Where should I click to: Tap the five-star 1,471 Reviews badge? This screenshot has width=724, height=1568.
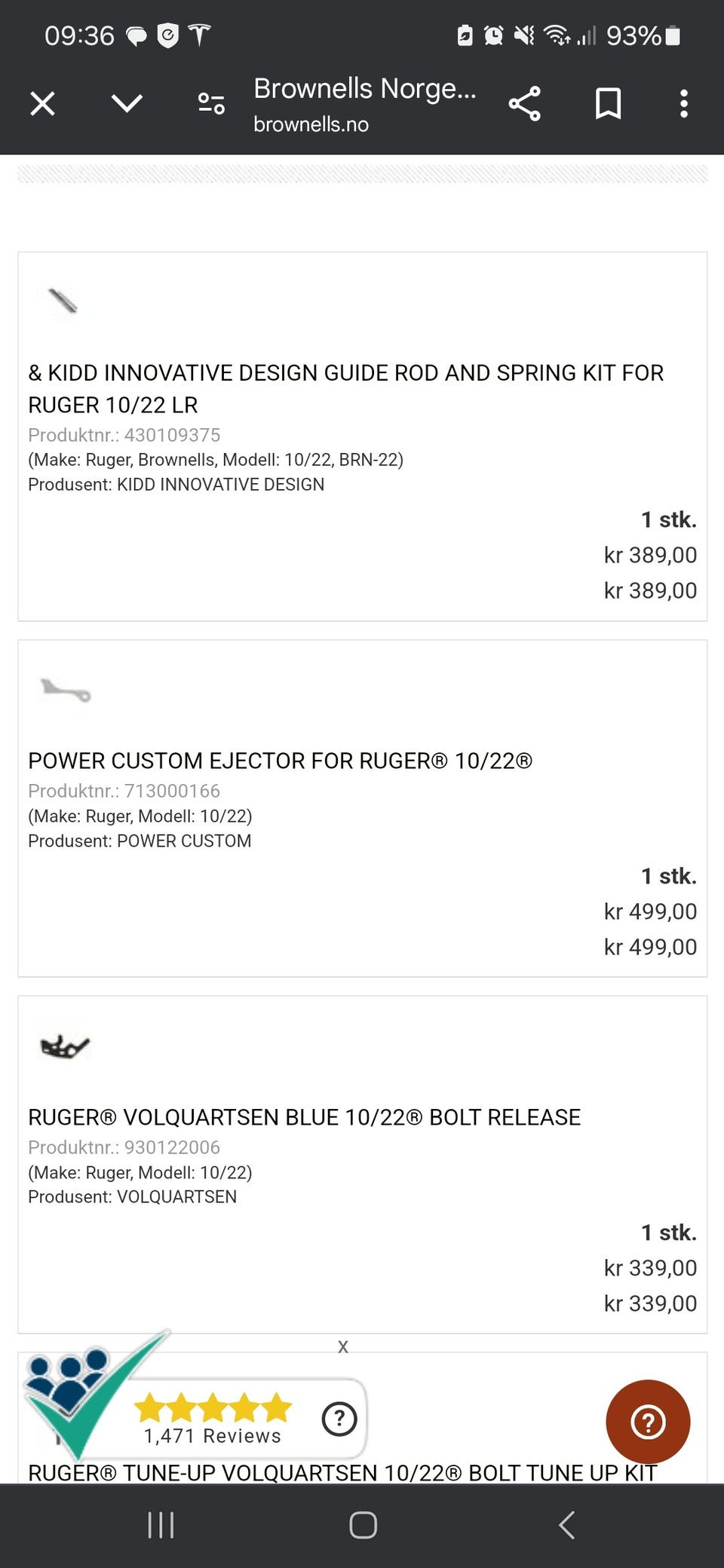[x=213, y=1419]
